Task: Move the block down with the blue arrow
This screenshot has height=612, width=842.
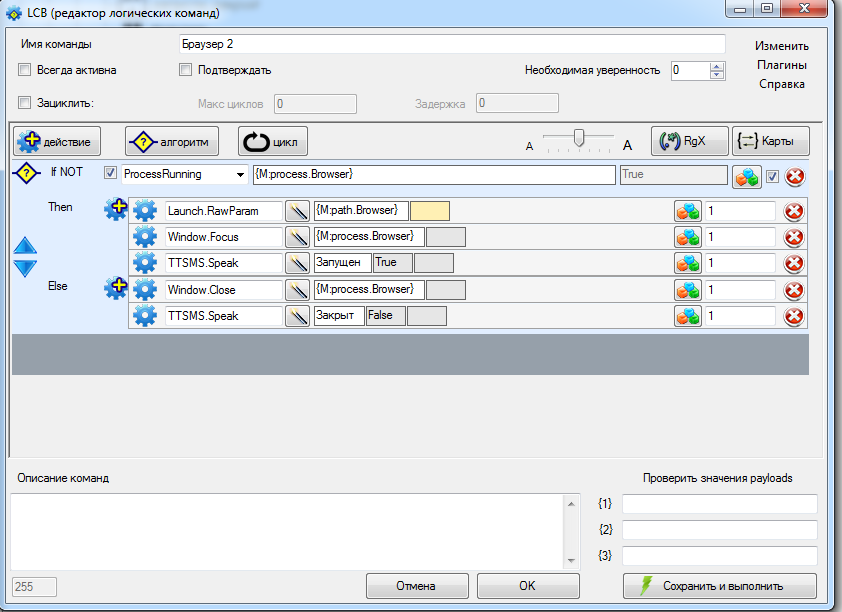Action: click(25, 268)
